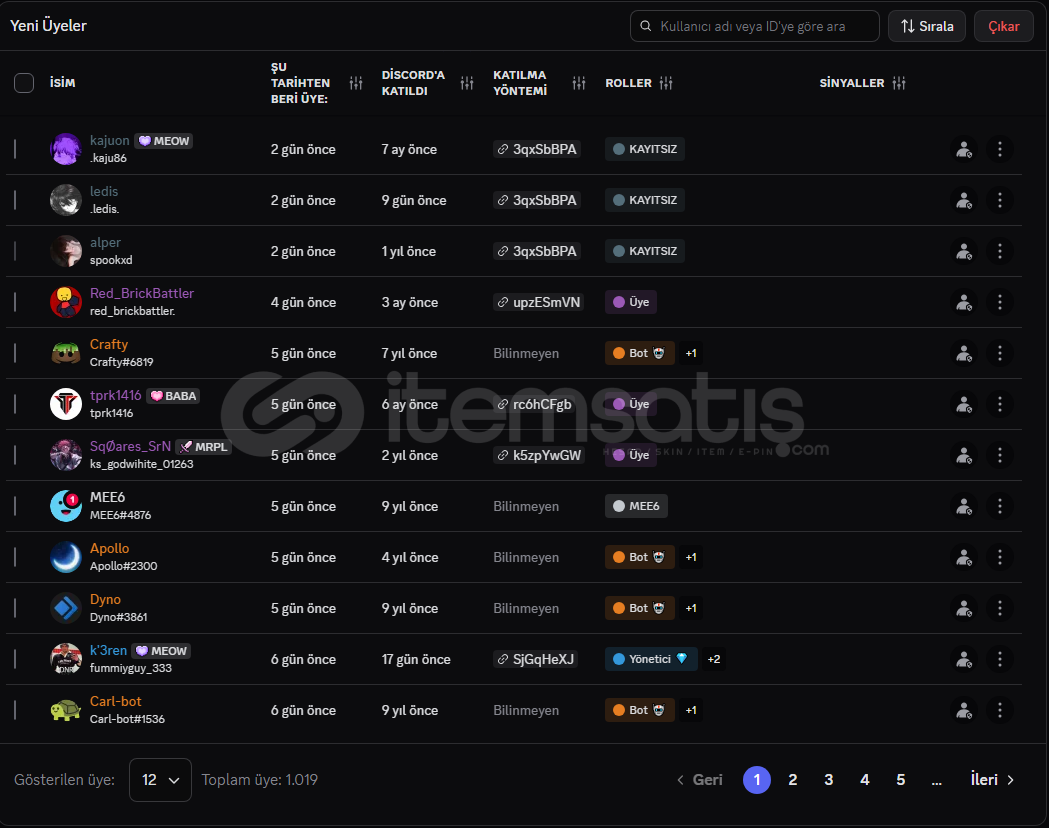Click the user name or ID search field

755,26
